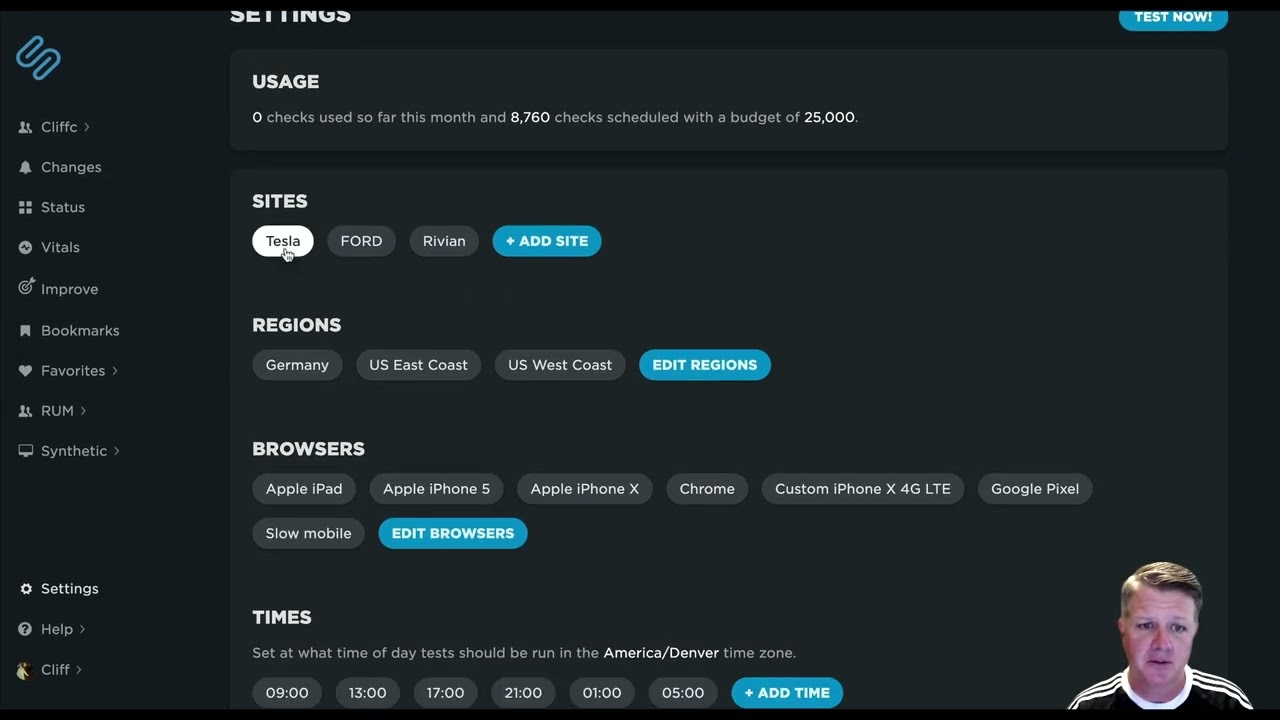Click the Chrome browser pill
This screenshot has width=1280, height=720.
[707, 489]
